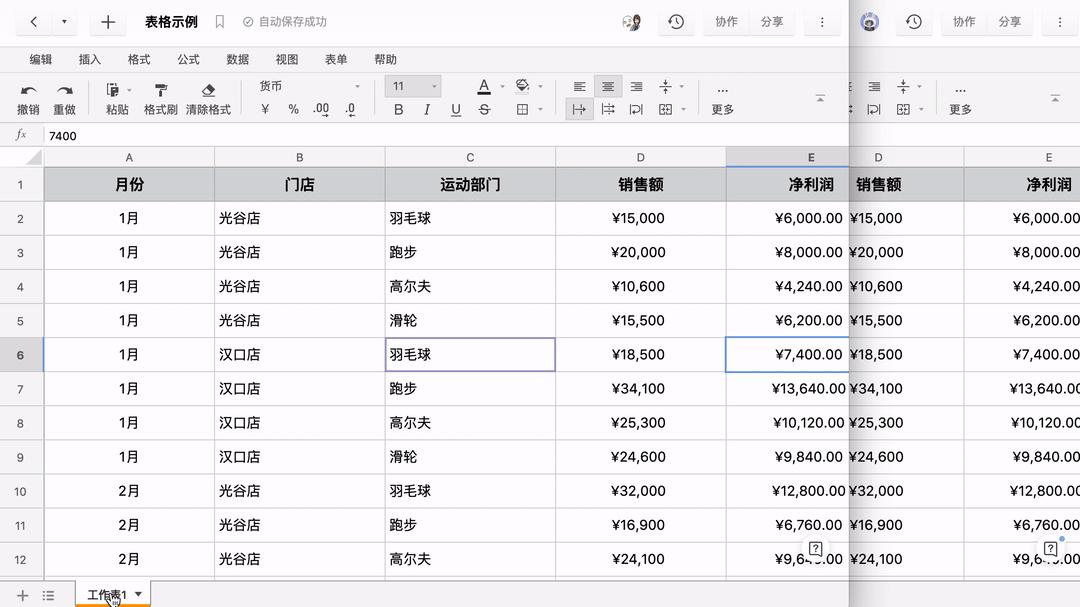Open the sheet list icon at bottom left

[x=47, y=595]
